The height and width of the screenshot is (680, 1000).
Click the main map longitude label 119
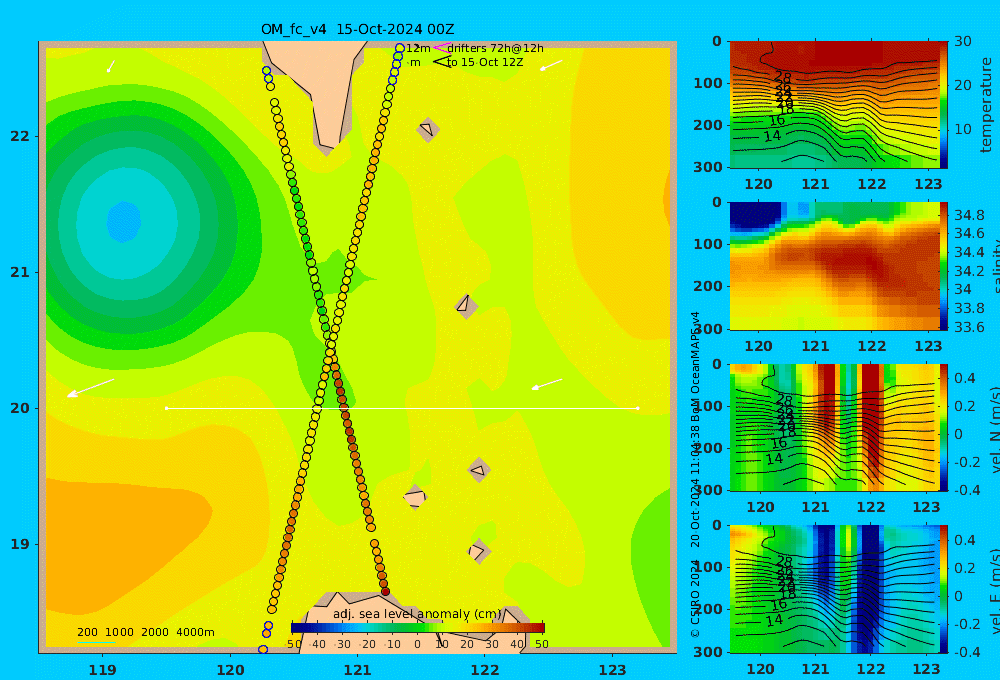102,670
